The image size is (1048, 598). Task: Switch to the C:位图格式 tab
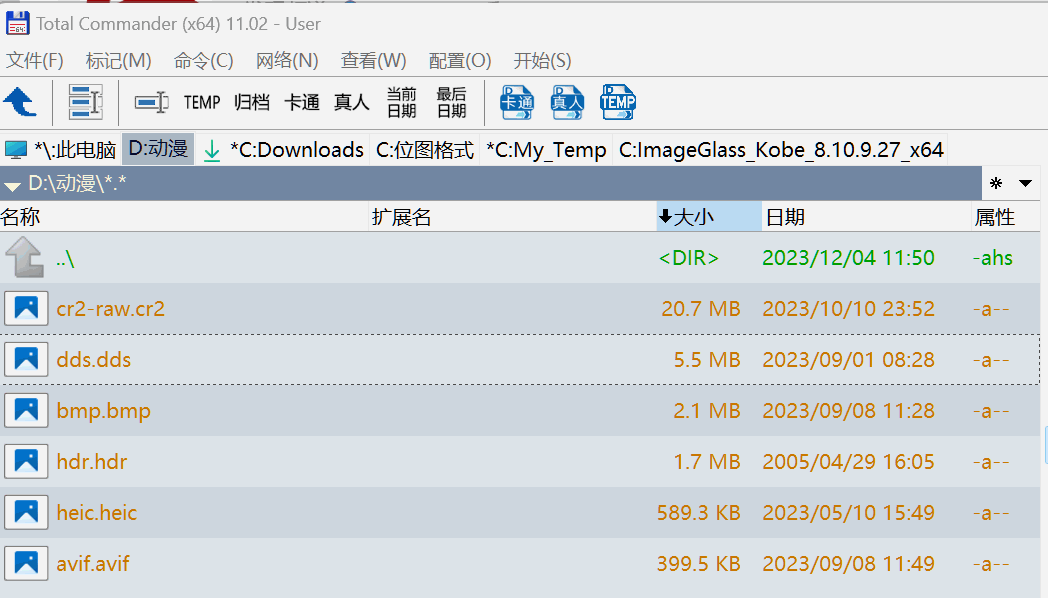[x=424, y=150]
